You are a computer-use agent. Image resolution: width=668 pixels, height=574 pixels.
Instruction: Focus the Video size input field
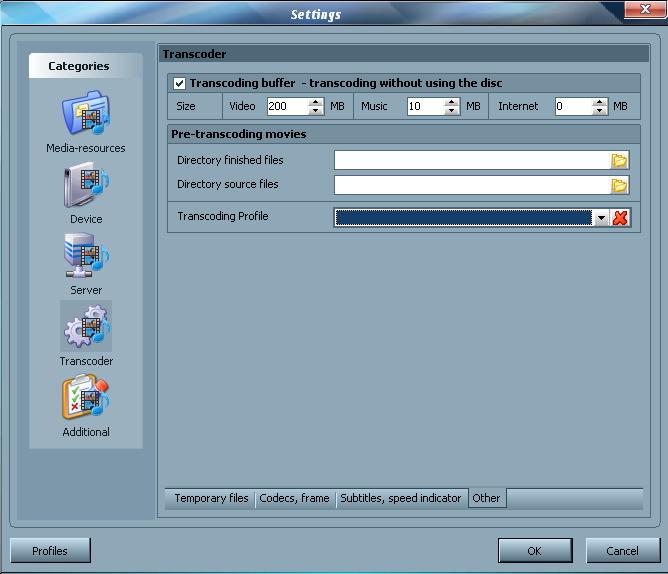pos(288,107)
